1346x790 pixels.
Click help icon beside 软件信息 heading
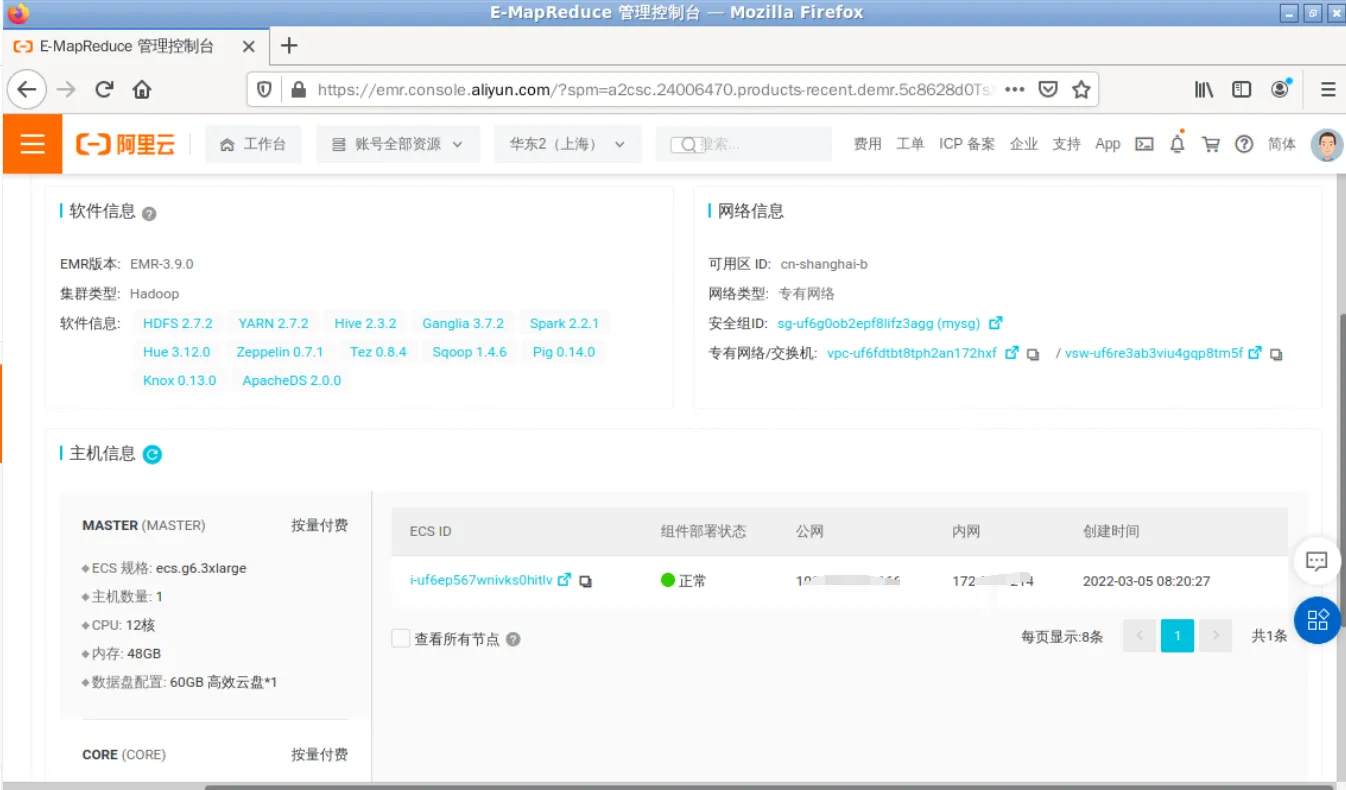pos(149,213)
